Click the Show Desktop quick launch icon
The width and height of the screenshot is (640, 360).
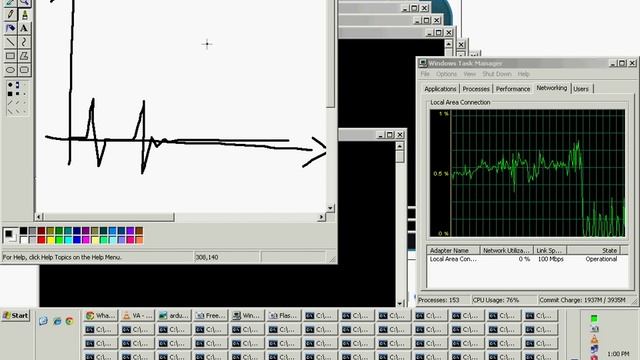[x=43, y=321]
